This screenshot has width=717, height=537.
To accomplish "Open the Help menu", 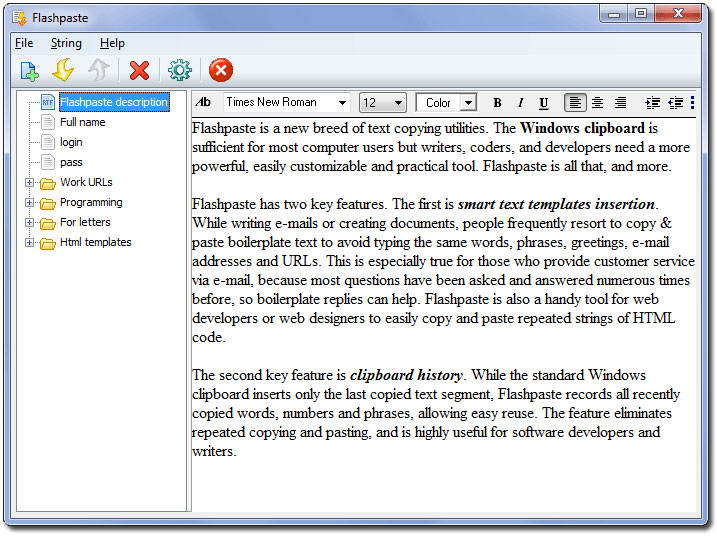I will point(112,43).
